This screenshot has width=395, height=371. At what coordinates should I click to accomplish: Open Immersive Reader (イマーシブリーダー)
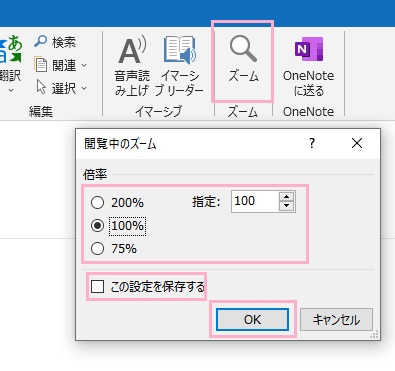pyautogui.click(x=180, y=66)
